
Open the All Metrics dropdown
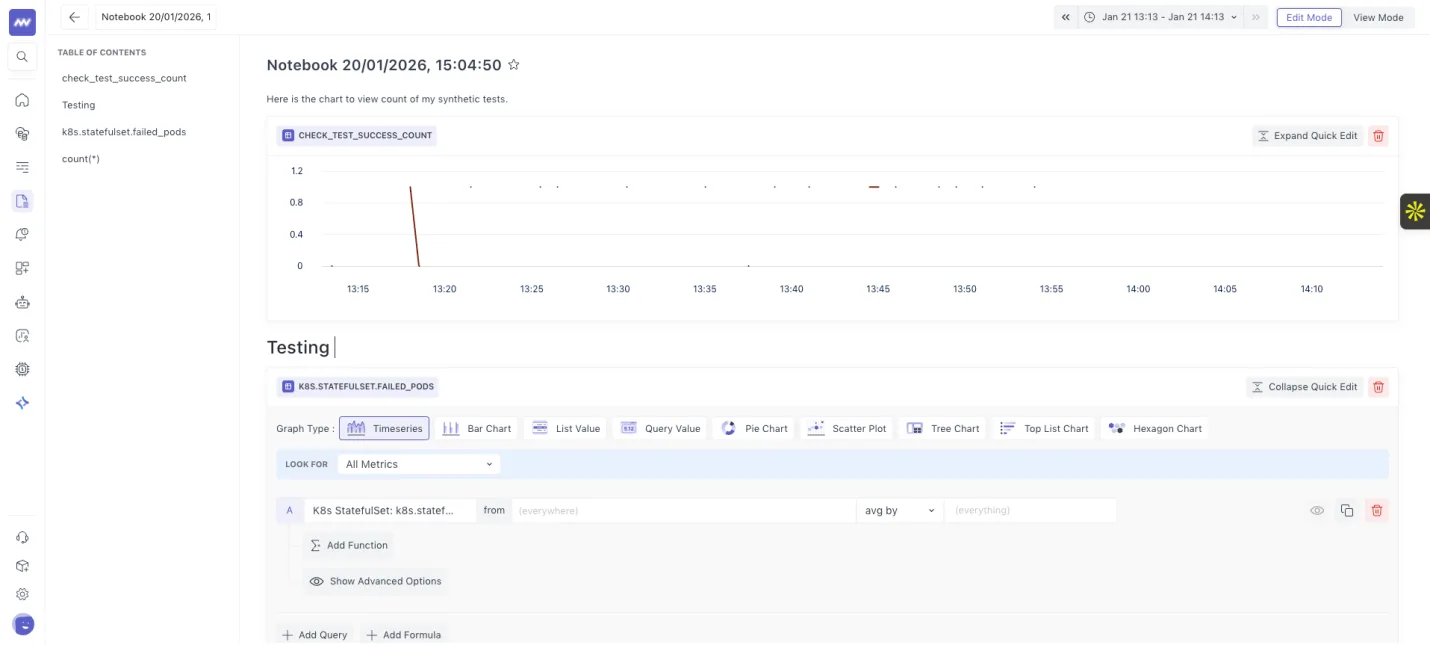point(418,464)
